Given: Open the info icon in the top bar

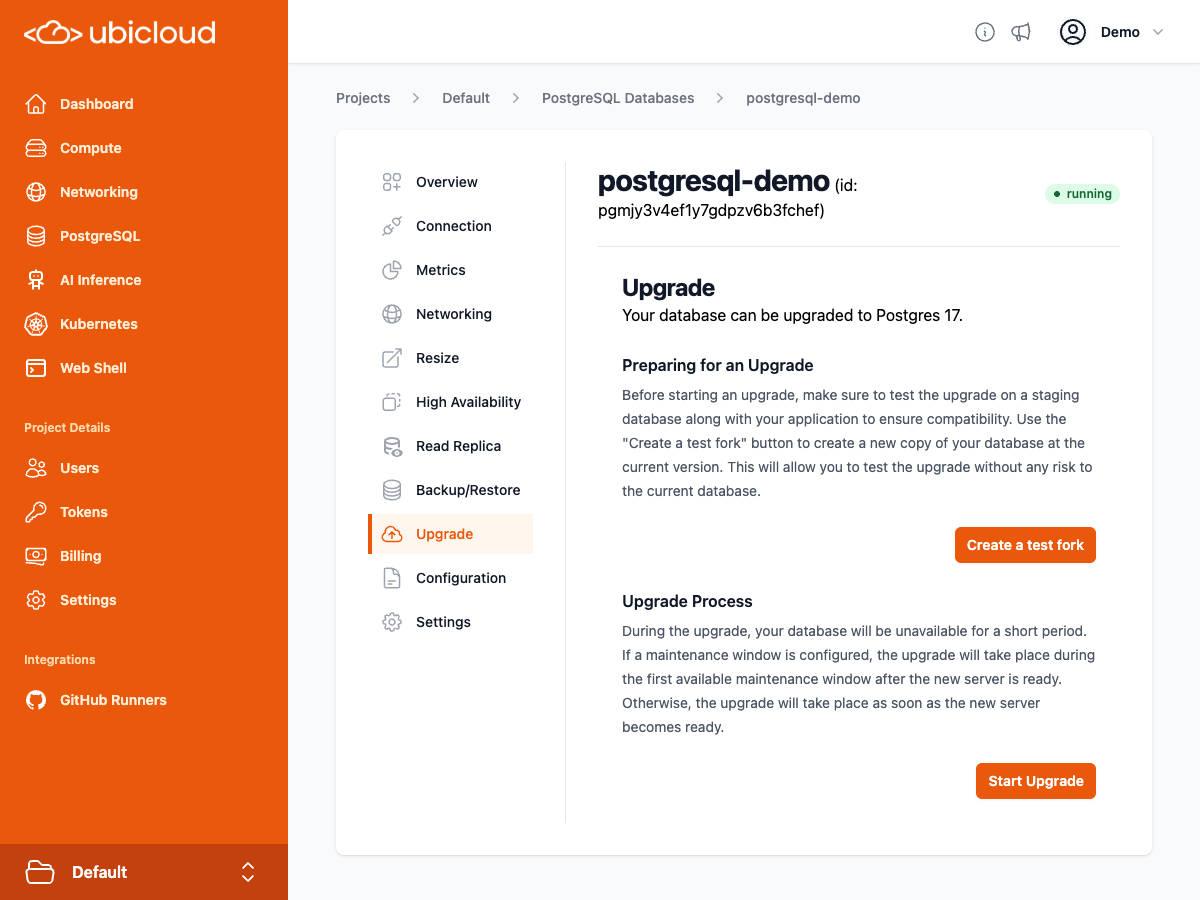Looking at the screenshot, I should click(x=985, y=32).
